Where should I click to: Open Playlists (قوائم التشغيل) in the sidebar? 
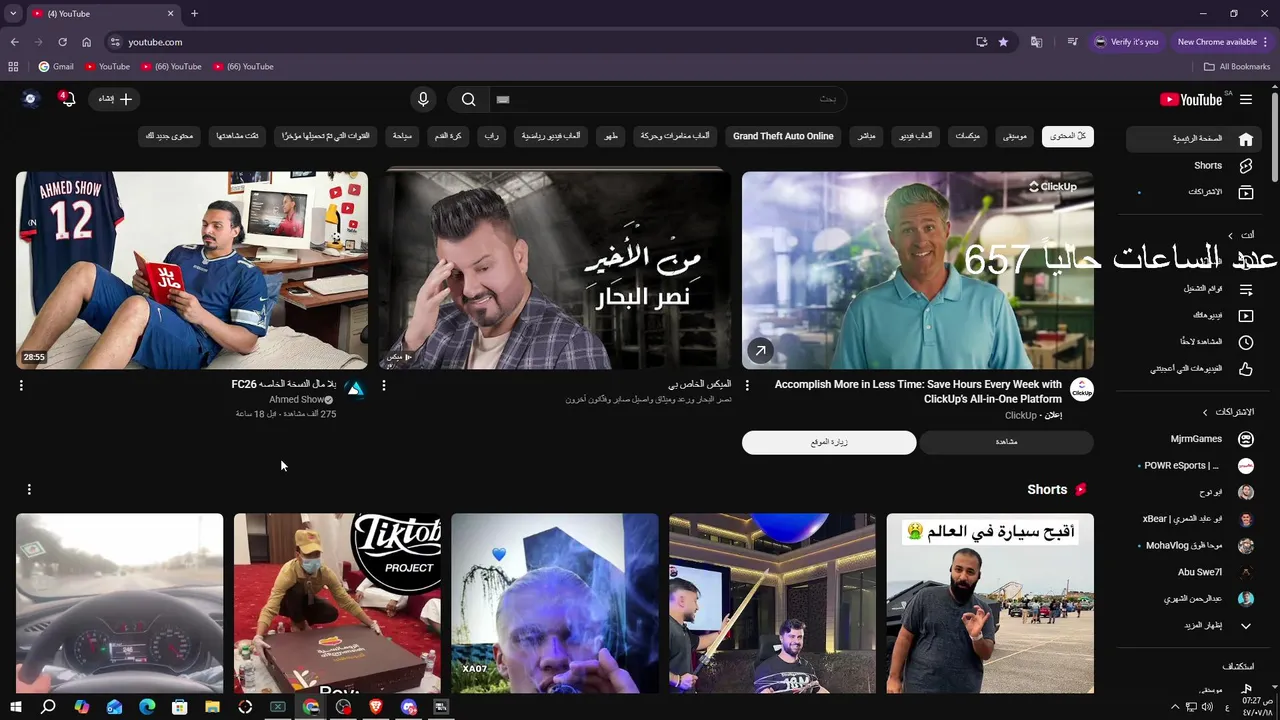tap(1194, 289)
